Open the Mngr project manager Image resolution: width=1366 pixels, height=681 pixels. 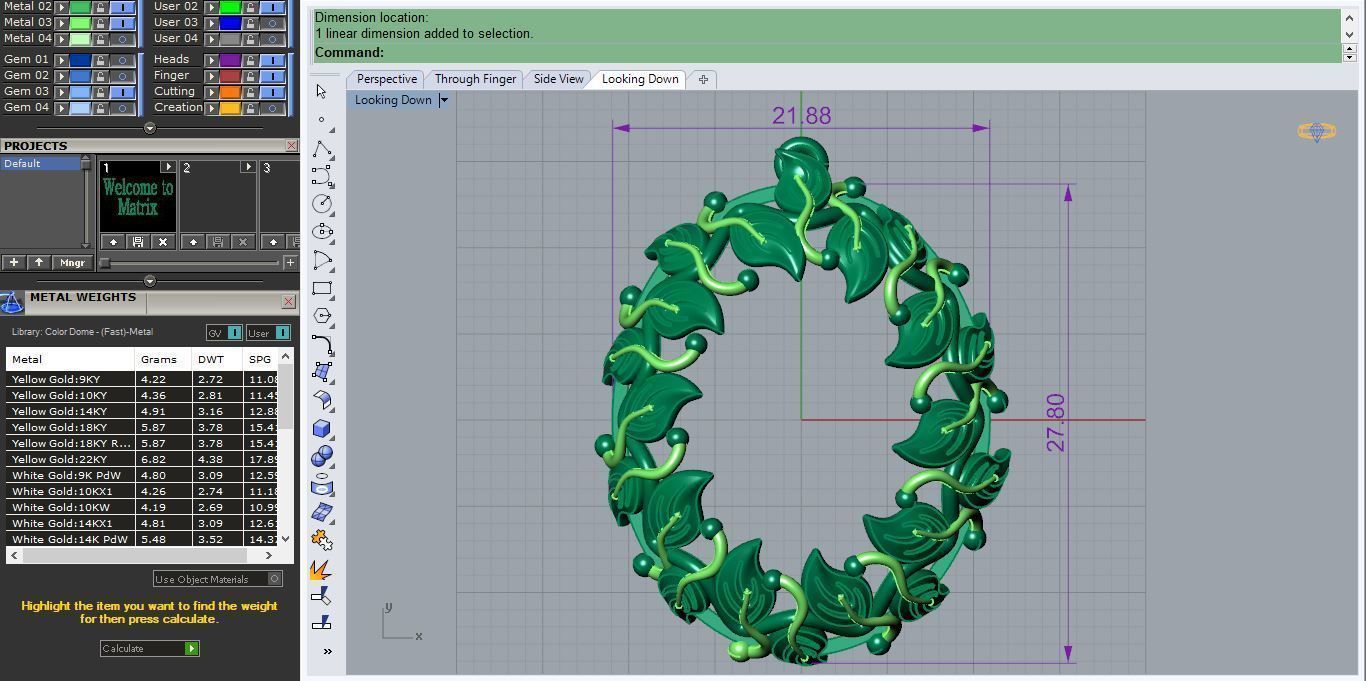(x=72, y=263)
